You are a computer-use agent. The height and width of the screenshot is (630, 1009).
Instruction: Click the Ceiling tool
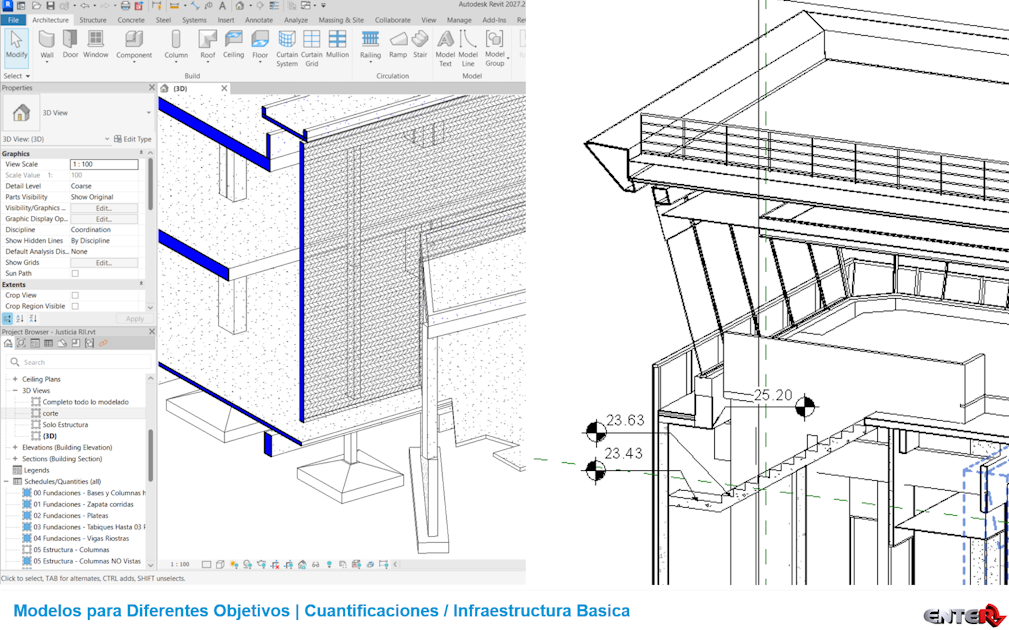pos(233,44)
